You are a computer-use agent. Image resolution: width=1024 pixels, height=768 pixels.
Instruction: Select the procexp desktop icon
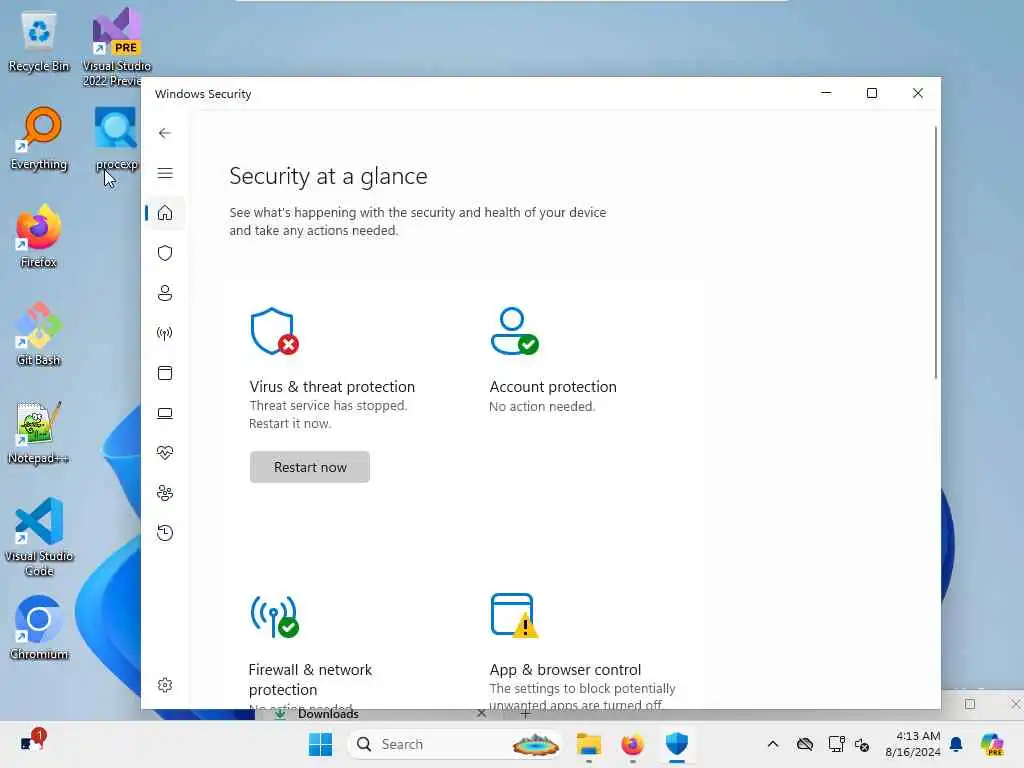[117, 138]
